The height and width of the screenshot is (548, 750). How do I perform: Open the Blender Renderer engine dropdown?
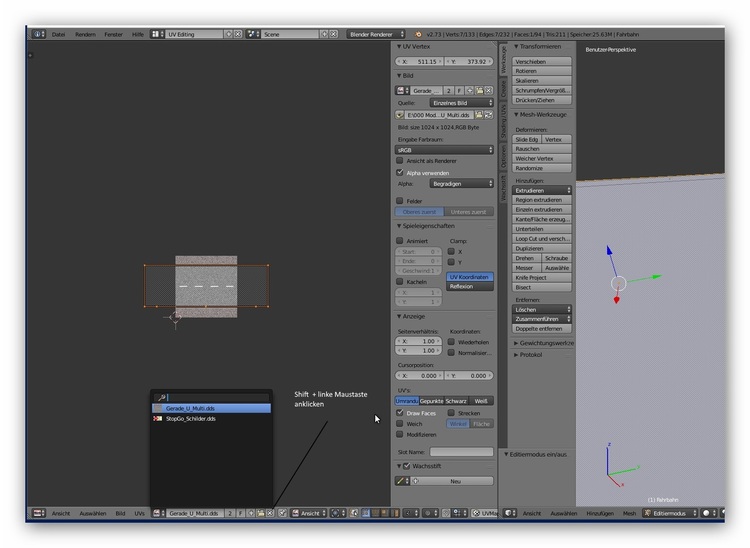[x=376, y=34]
